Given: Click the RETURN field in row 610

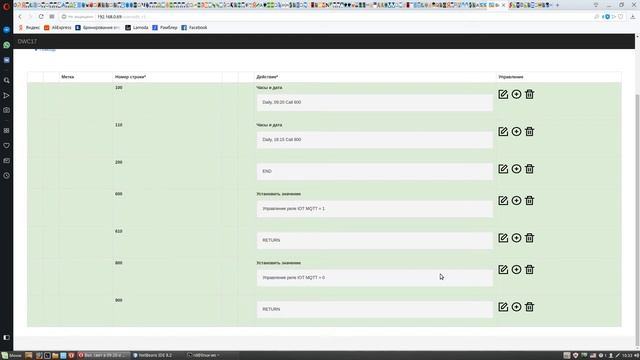Looking at the screenshot, I should click(375, 240).
